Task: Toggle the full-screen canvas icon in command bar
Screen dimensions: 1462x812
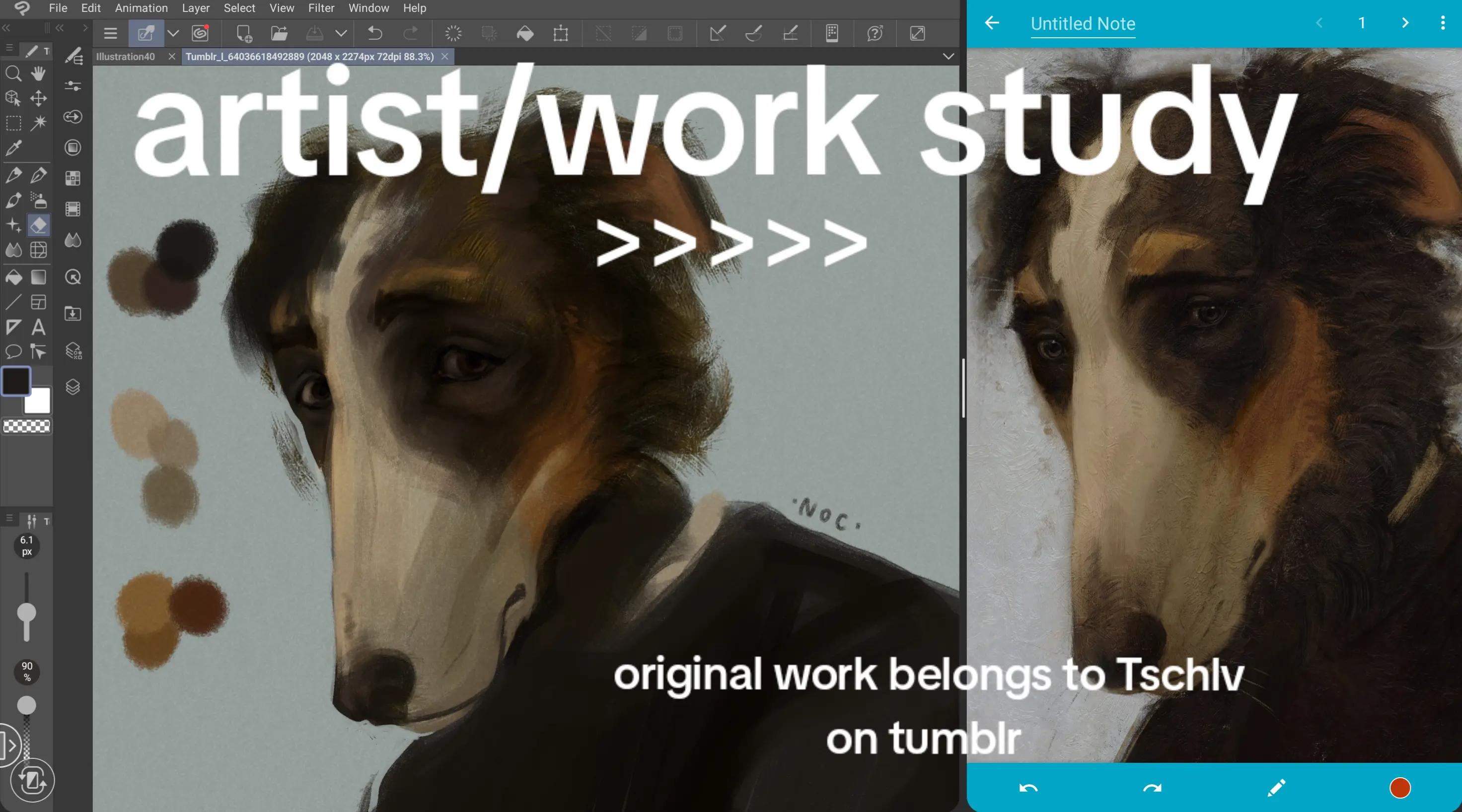Action: click(918, 33)
